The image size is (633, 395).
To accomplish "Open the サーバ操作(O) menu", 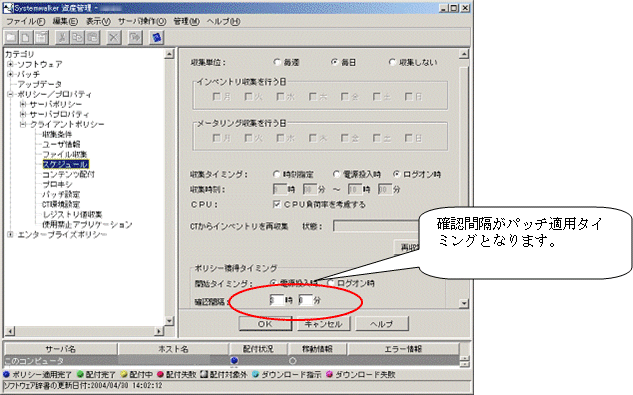I will click(x=142, y=21).
